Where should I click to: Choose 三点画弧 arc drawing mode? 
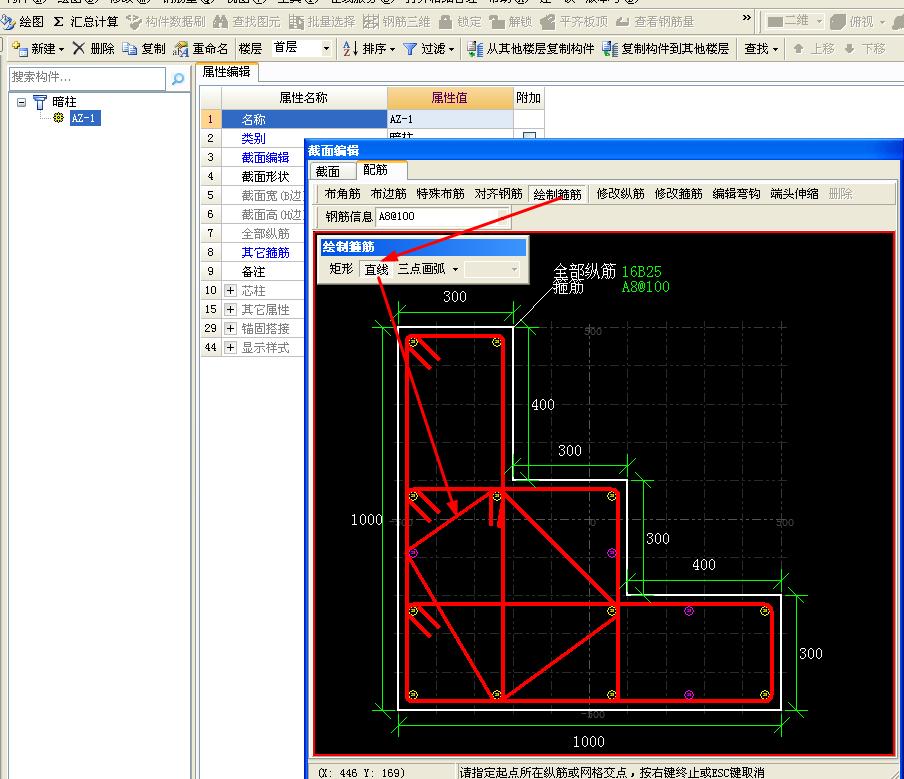421,269
